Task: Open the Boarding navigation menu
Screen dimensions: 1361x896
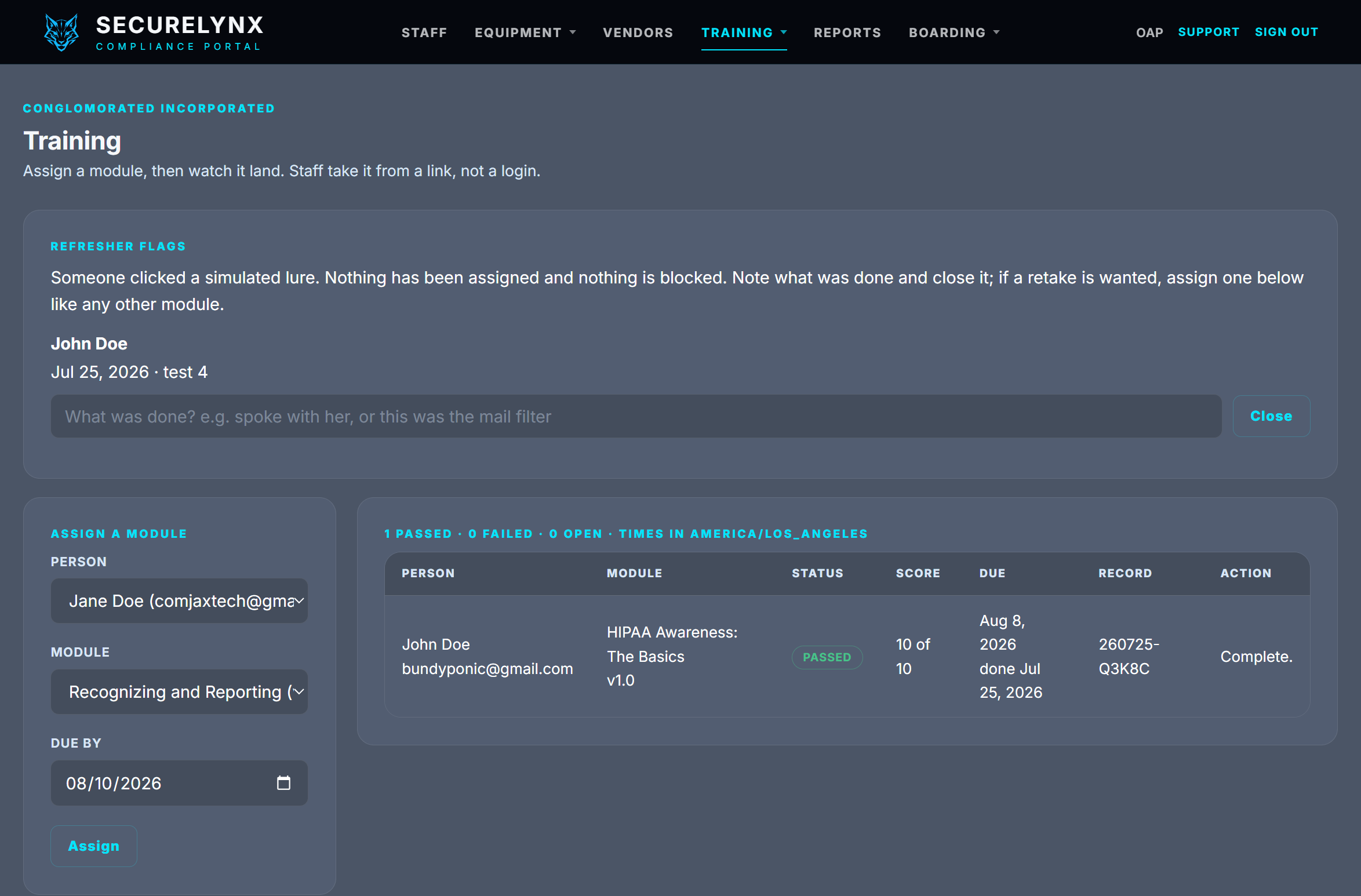Action: pyautogui.click(x=954, y=32)
